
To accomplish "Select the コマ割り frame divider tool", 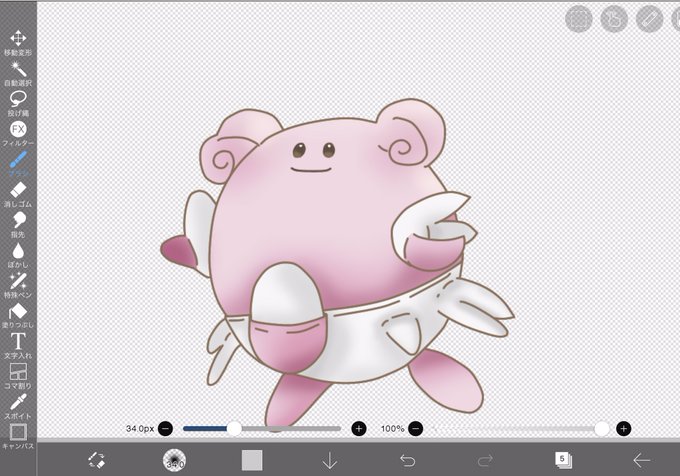I will tap(18, 376).
